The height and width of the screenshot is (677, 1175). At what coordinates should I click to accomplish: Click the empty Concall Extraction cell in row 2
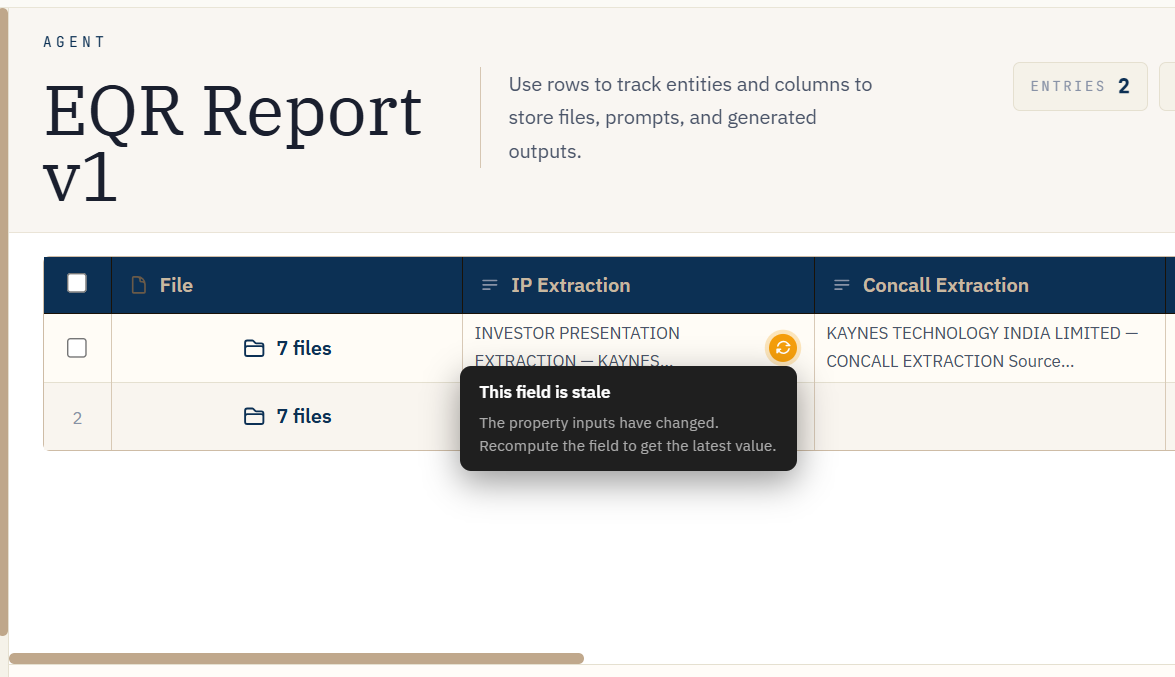(x=990, y=416)
